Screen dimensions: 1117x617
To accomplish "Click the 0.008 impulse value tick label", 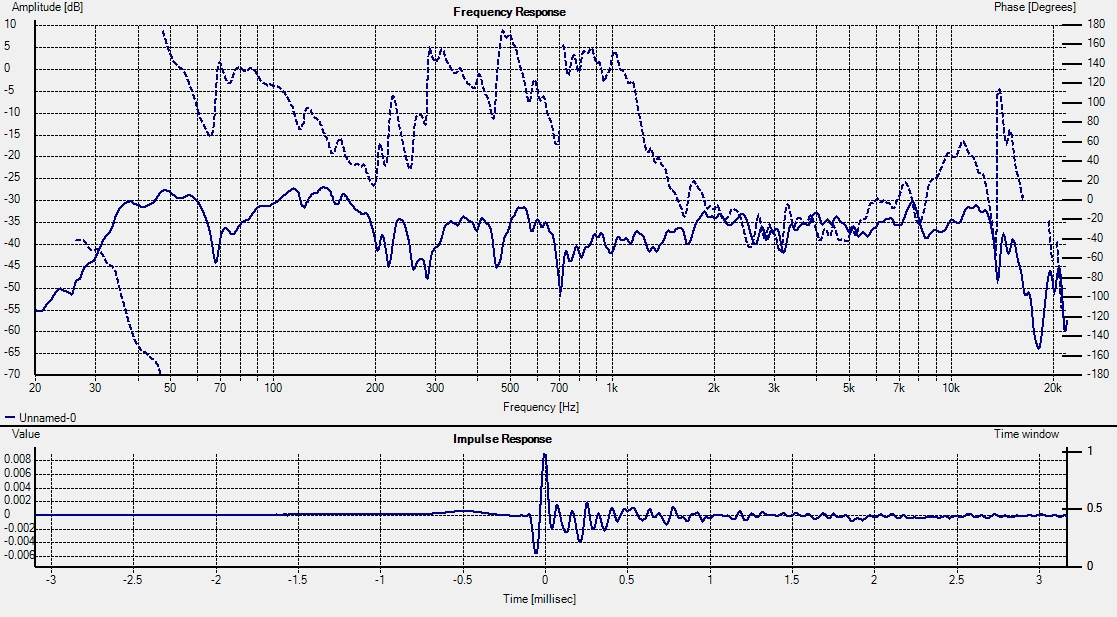I will pos(17,460).
